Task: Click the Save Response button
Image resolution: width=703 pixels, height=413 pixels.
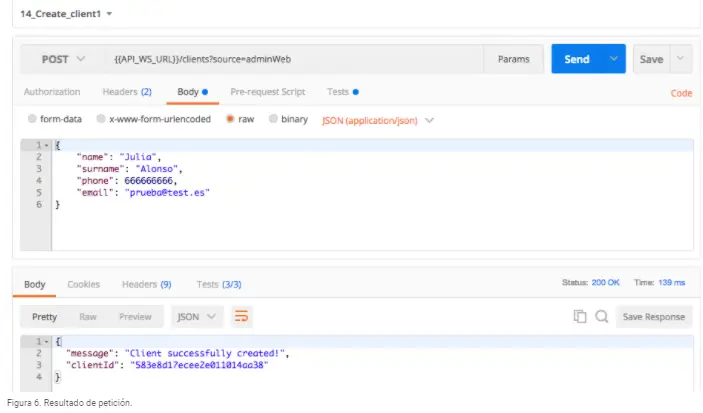Action: (654, 317)
